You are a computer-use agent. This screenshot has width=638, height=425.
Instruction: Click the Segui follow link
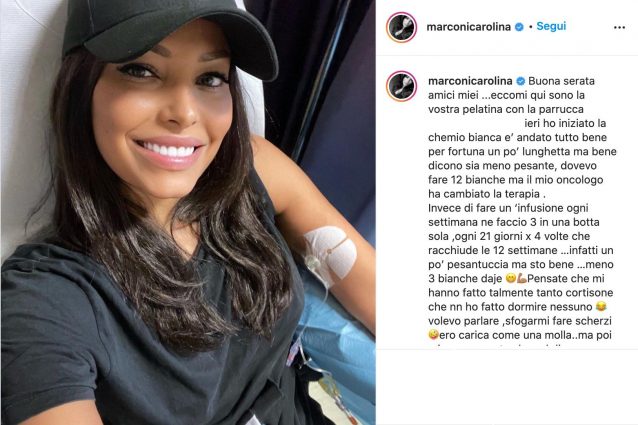551,26
